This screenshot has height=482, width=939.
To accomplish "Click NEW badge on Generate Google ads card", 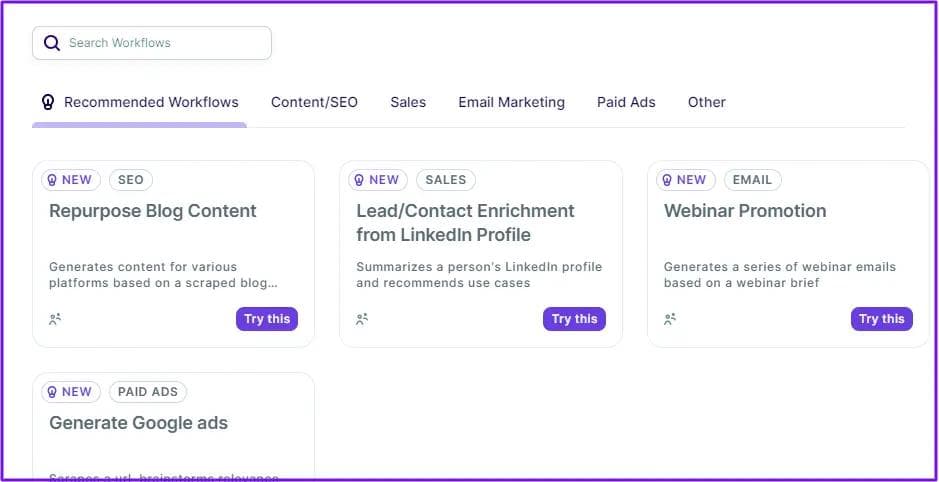I will point(68,392).
